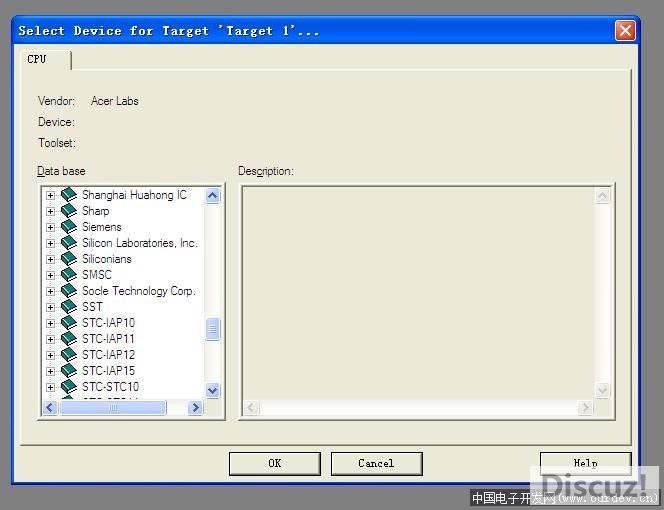Click the database list vertical scroll thumb
The width and height of the screenshot is (664, 510).
coord(213,329)
